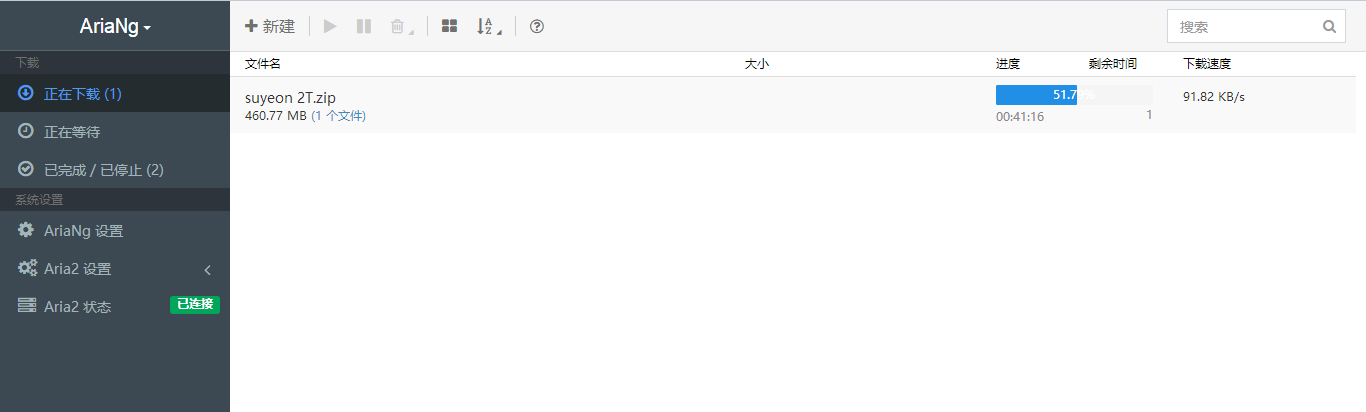Click the trash delete icon
Viewport: 1366px width, 412px height.
click(398, 27)
